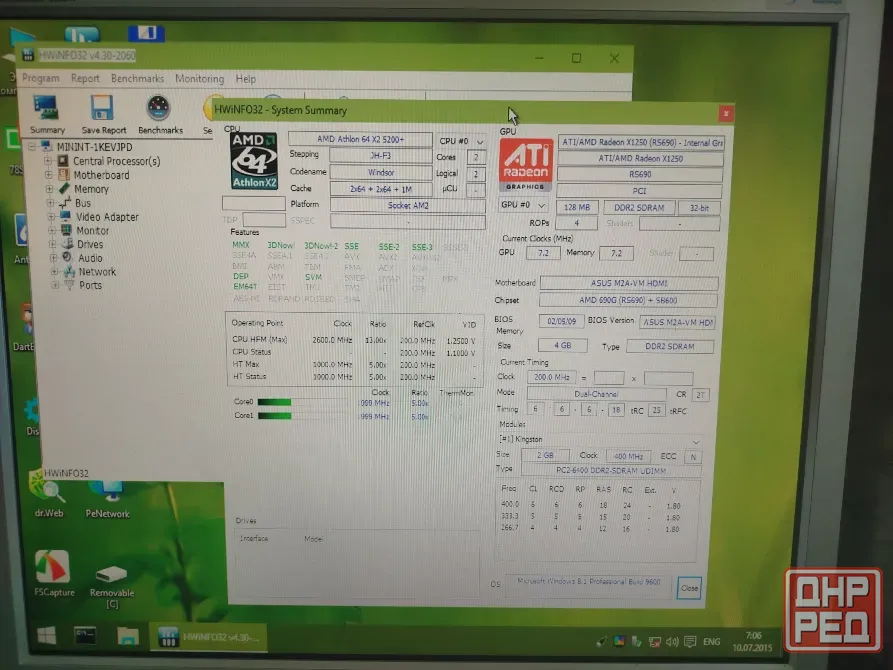Click the AMD Athlon X2 logo
Viewport: 893px width, 670px height.
[254, 161]
